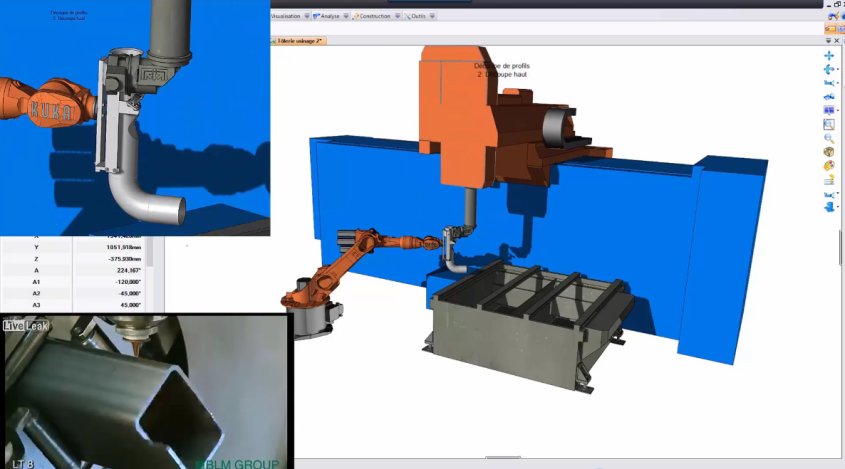Select the A1 axis value field

109,282
